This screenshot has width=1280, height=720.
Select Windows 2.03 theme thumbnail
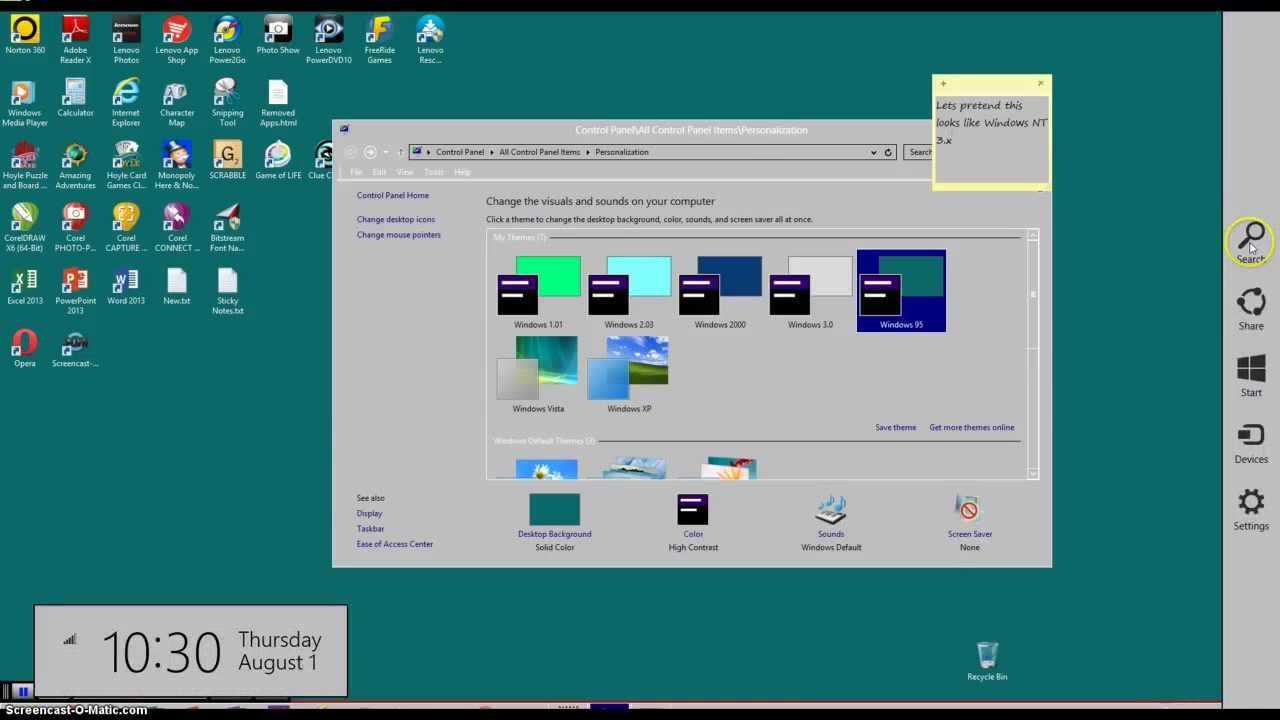pyautogui.click(x=629, y=292)
